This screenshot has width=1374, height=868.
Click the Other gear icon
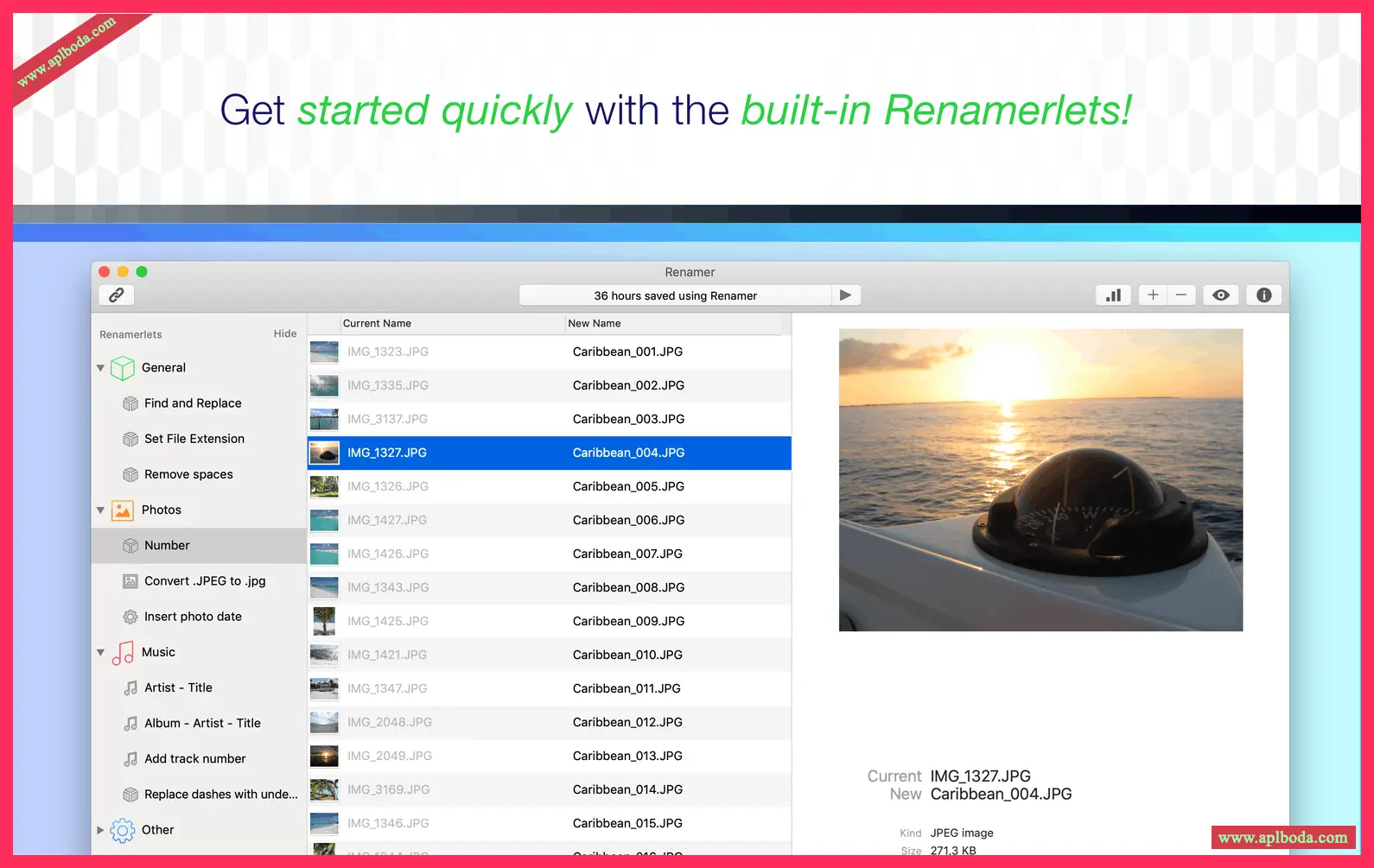[x=123, y=830]
